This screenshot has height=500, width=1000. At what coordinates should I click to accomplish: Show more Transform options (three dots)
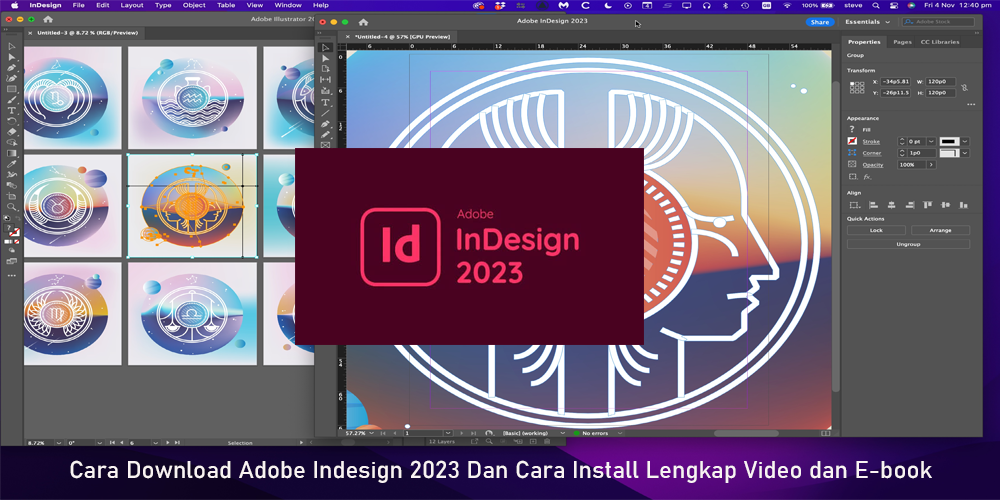point(971,104)
